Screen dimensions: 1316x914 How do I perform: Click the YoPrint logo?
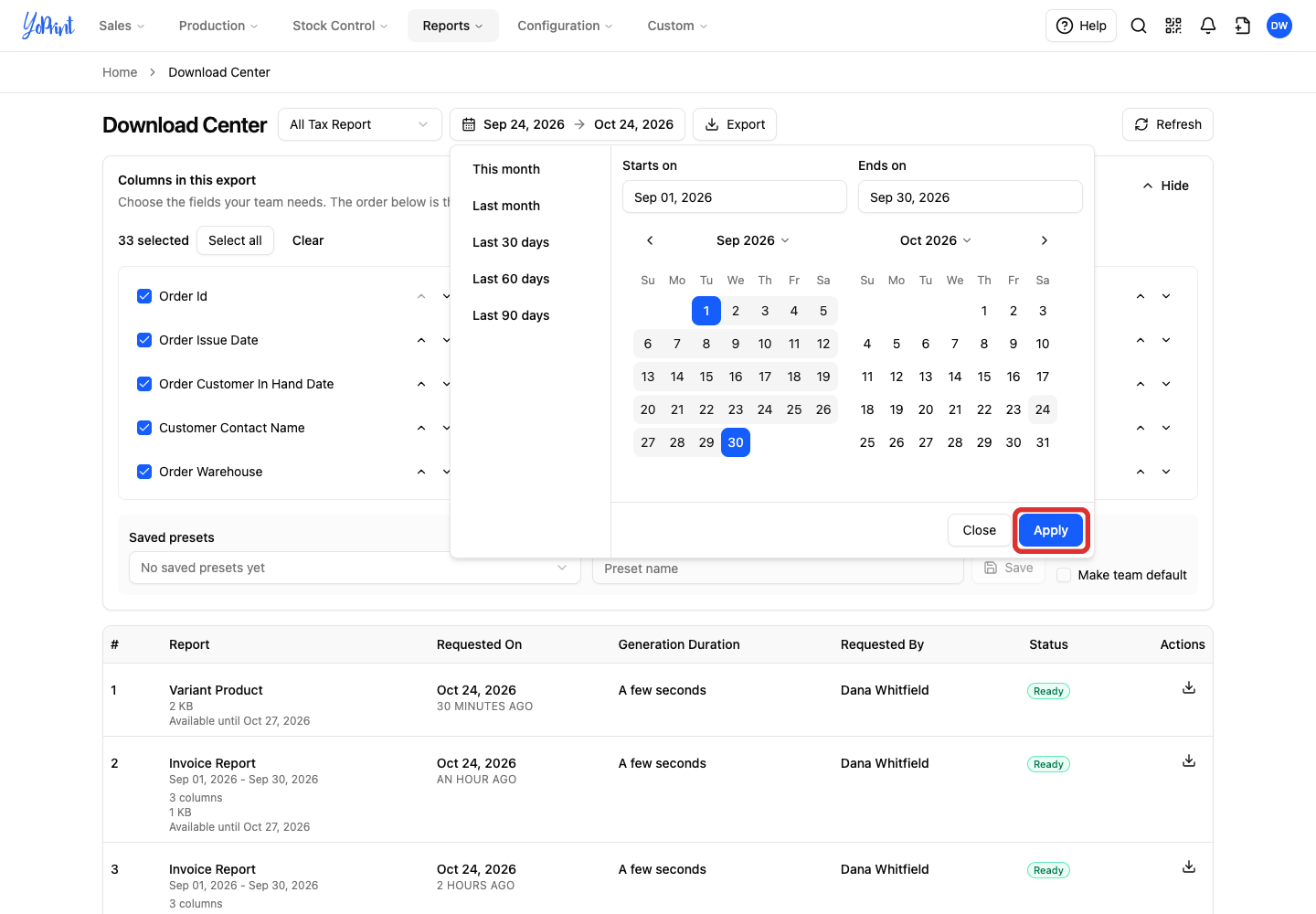click(48, 26)
